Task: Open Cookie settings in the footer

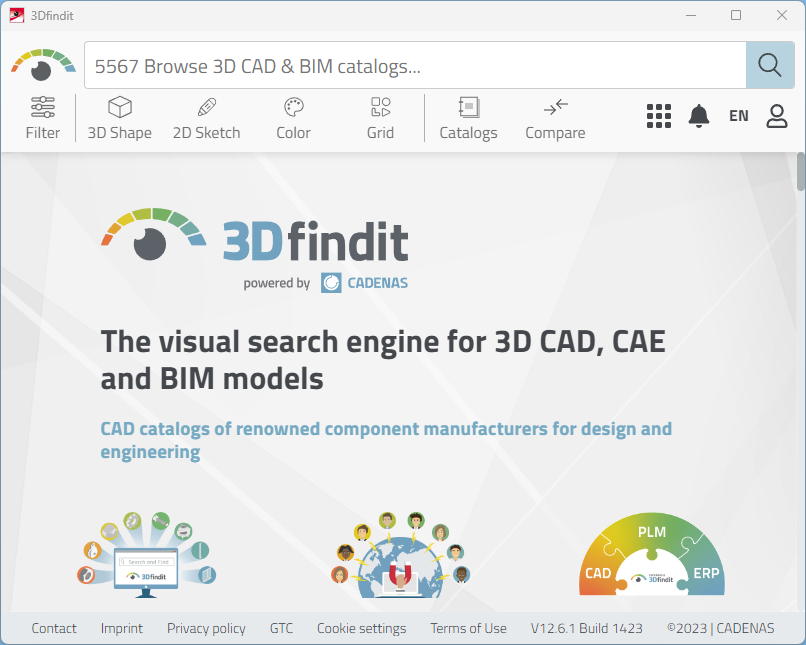Action: click(361, 628)
